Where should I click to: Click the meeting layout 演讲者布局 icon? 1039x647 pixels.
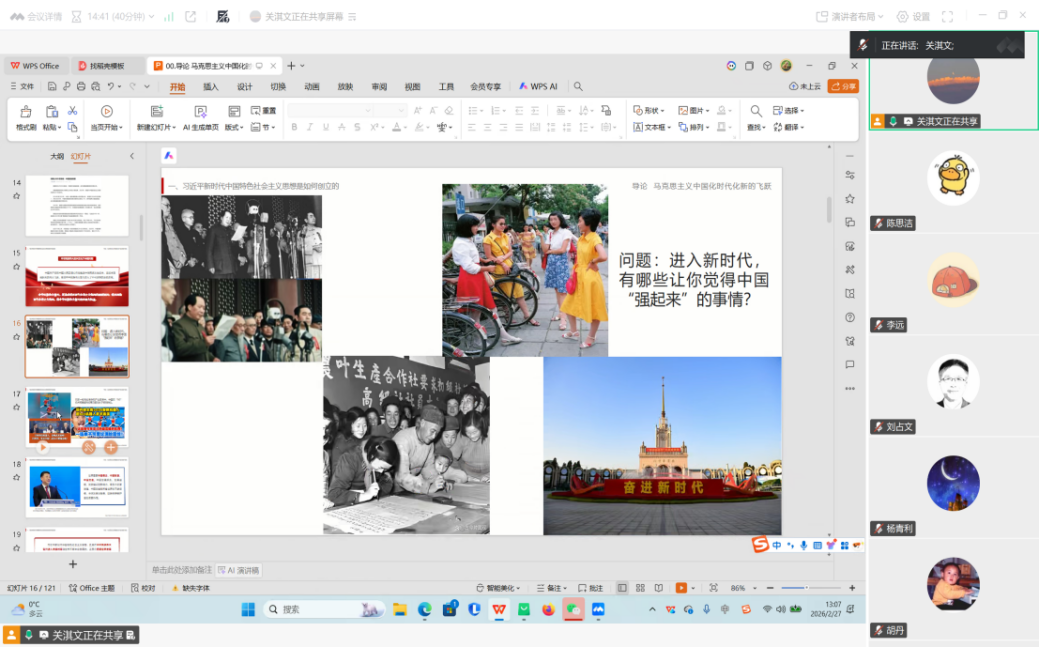click(822, 16)
